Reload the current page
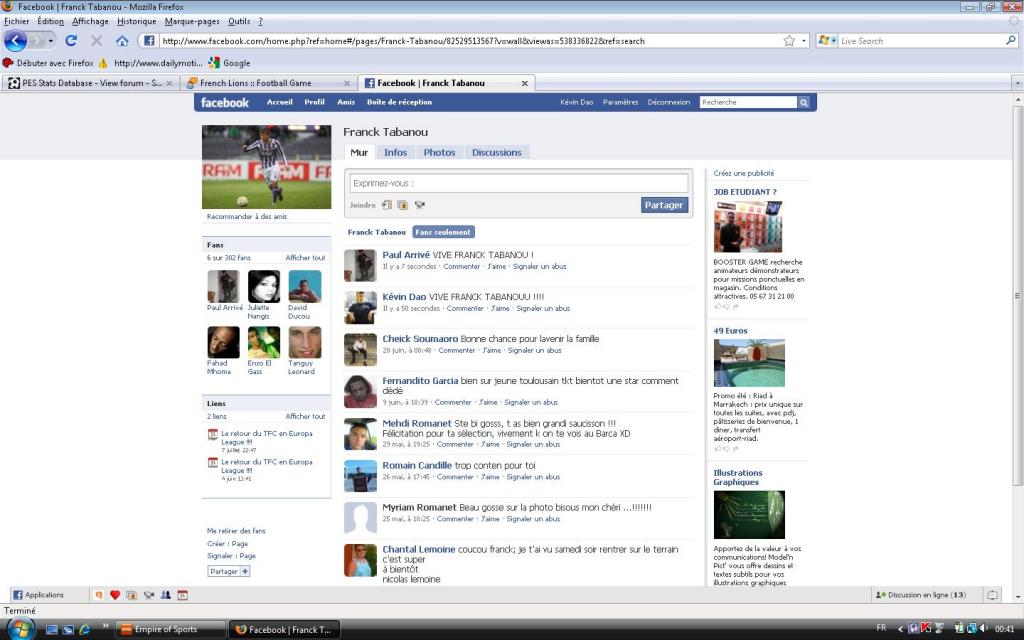The width and height of the screenshot is (1024, 640). coord(71,40)
